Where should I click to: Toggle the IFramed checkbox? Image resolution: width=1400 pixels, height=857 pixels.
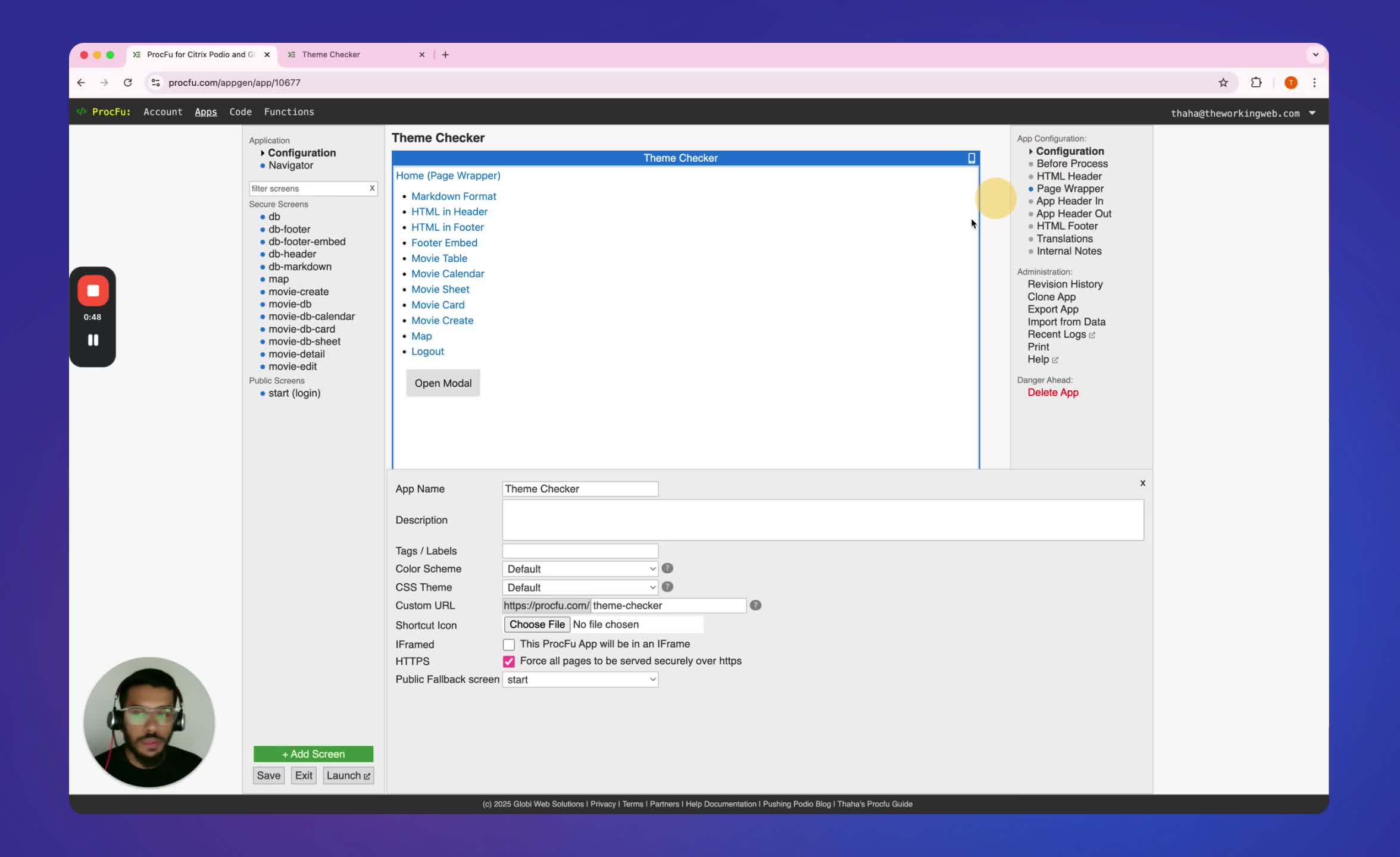tap(508, 645)
